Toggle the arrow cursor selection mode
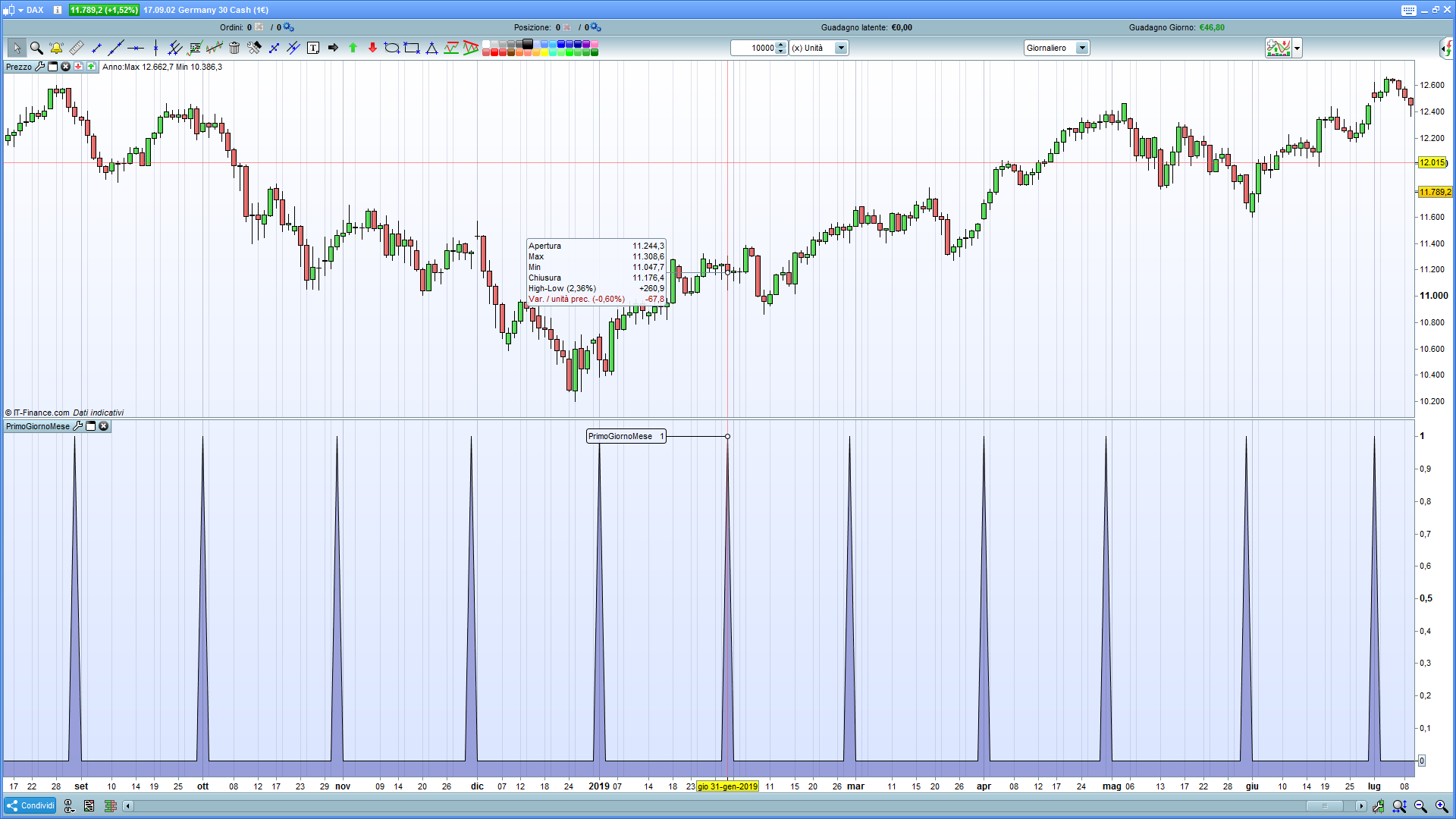Viewport: 1456px width, 819px height. [x=16, y=48]
